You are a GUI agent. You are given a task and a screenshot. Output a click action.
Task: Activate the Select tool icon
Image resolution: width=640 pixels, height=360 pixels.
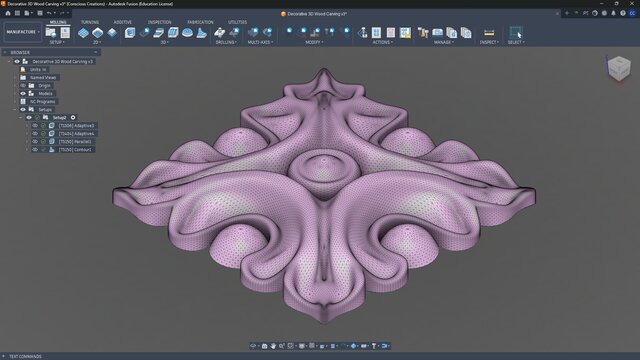click(516, 33)
